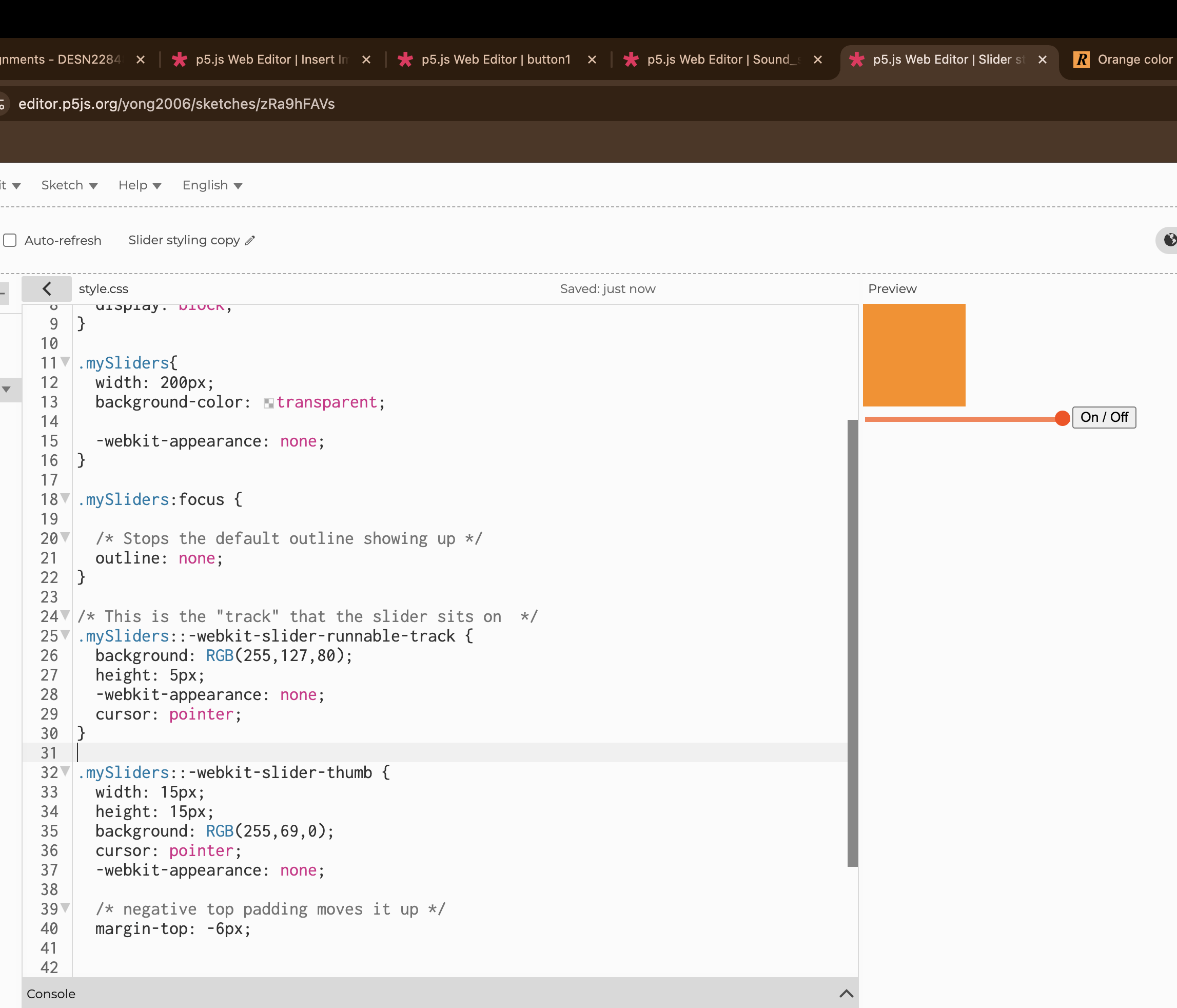
Task: Fold code at line 11 arrow
Action: pos(65,362)
